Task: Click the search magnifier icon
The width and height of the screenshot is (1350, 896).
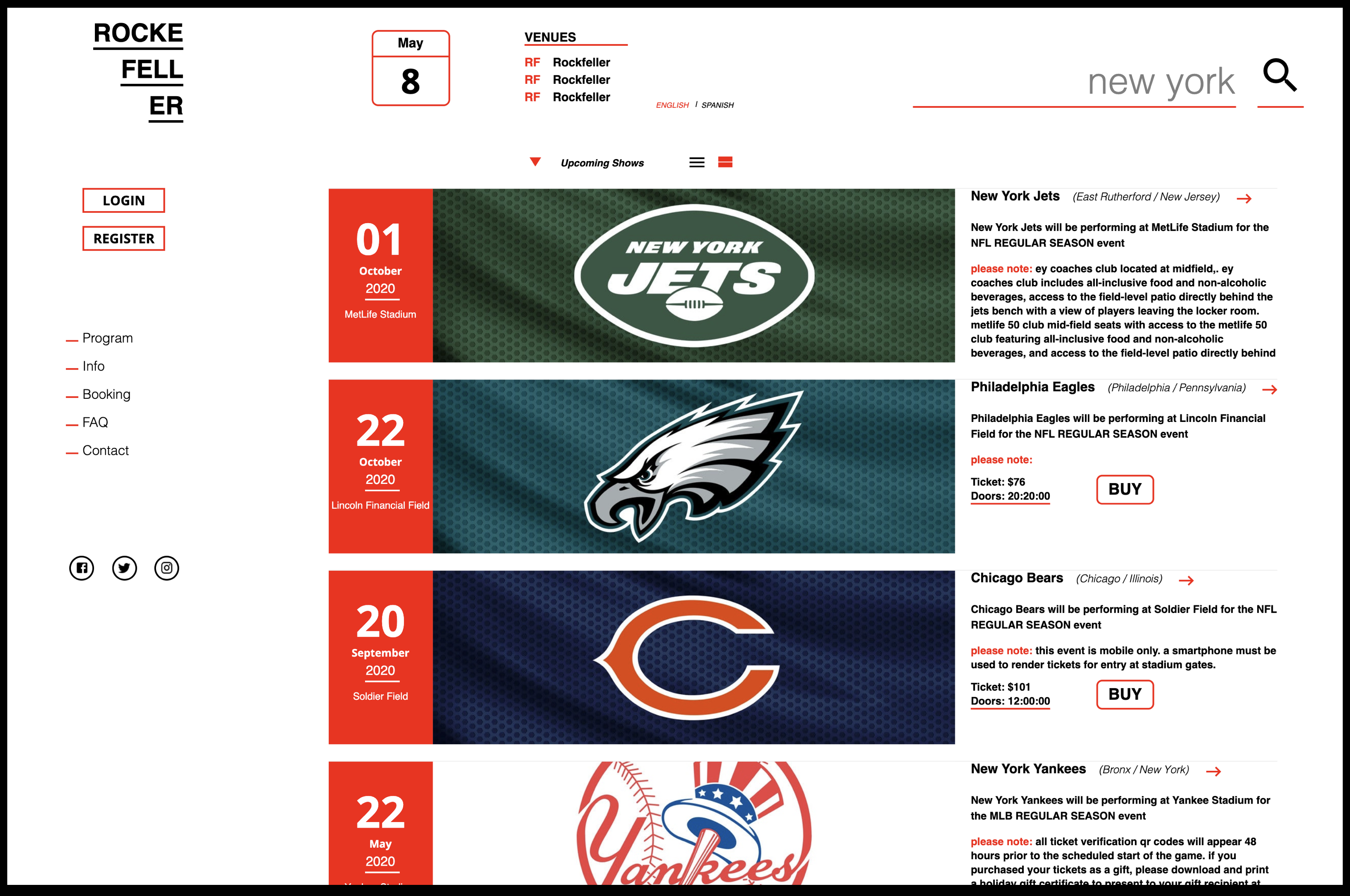Action: tap(1280, 75)
